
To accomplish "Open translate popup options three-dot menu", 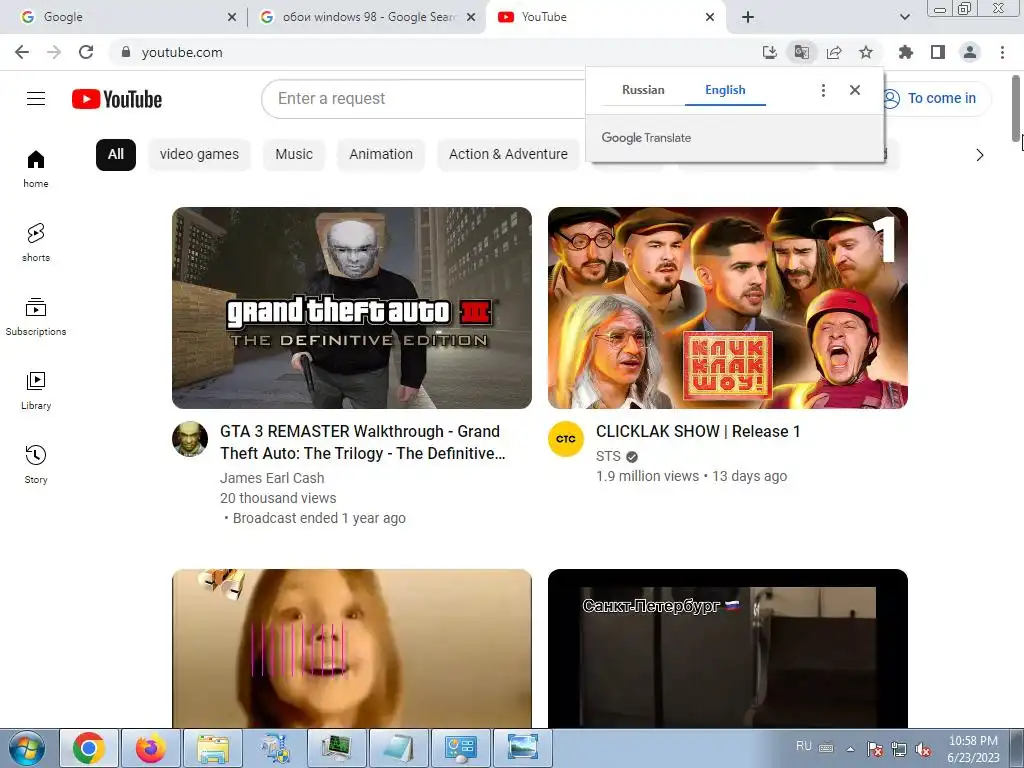I will (824, 90).
